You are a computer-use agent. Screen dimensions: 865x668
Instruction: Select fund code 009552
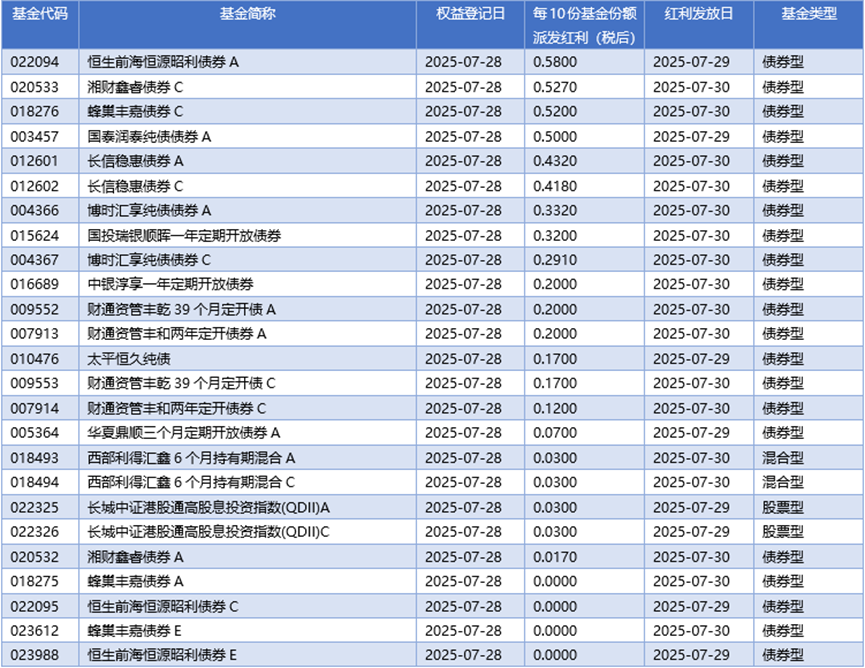coord(35,310)
